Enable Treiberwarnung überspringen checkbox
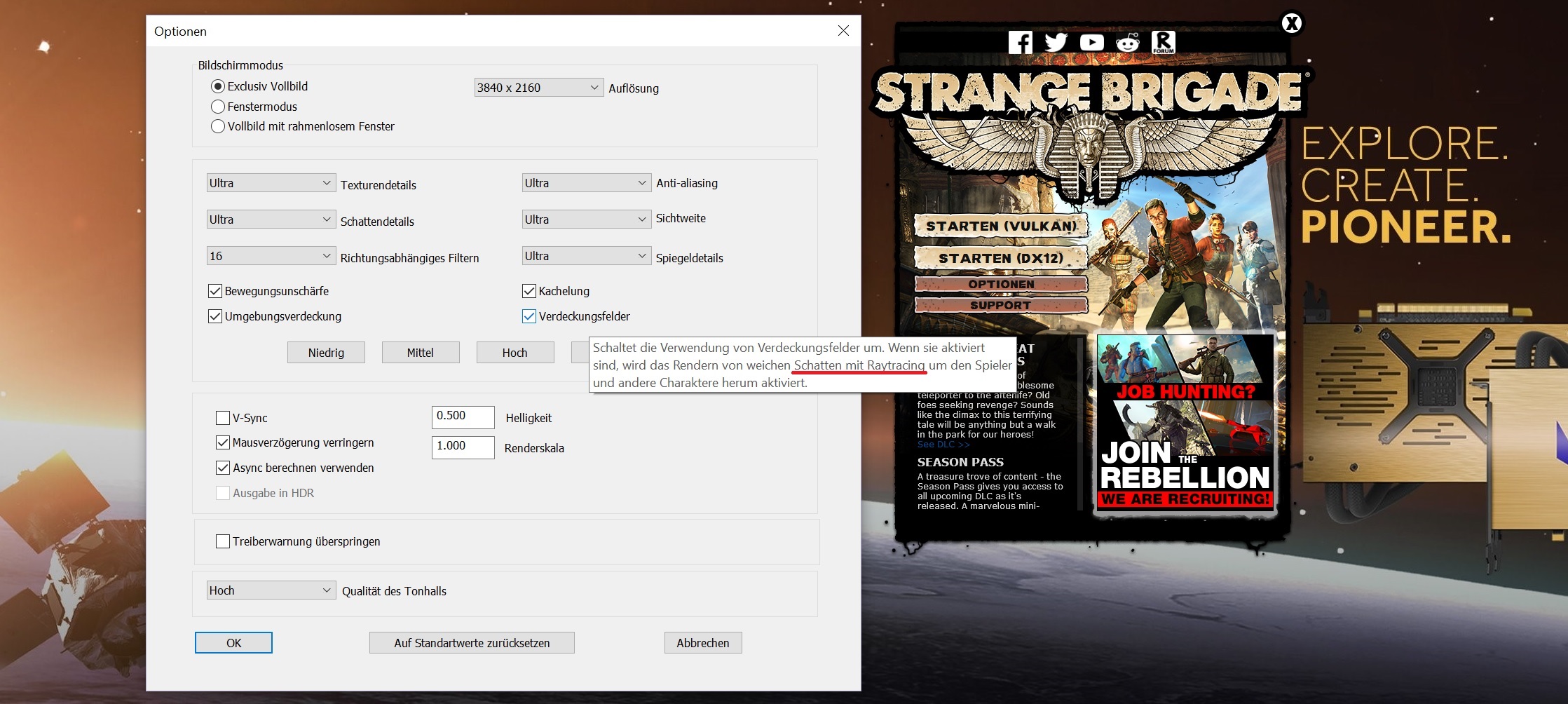1568x704 pixels. point(223,541)
